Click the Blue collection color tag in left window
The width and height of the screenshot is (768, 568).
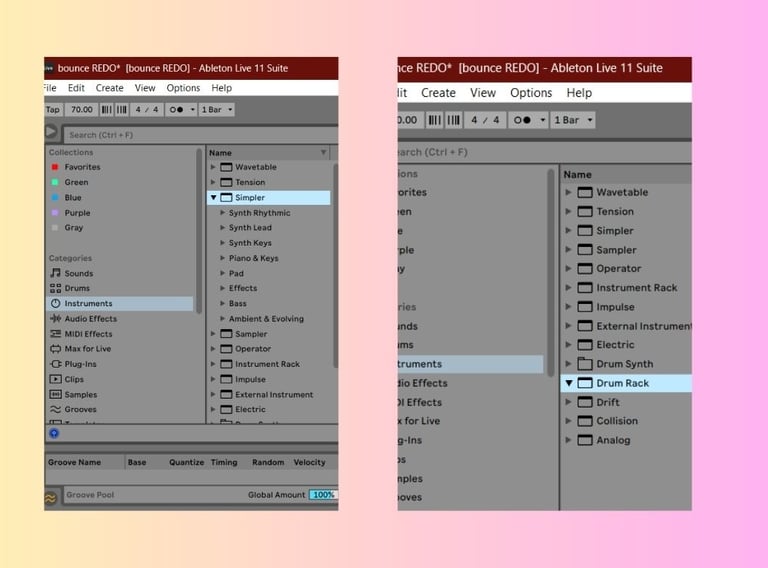coord(55,197)
